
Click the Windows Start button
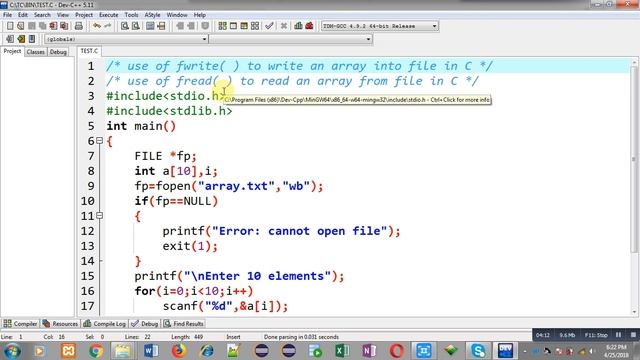(x=12, y=351)
